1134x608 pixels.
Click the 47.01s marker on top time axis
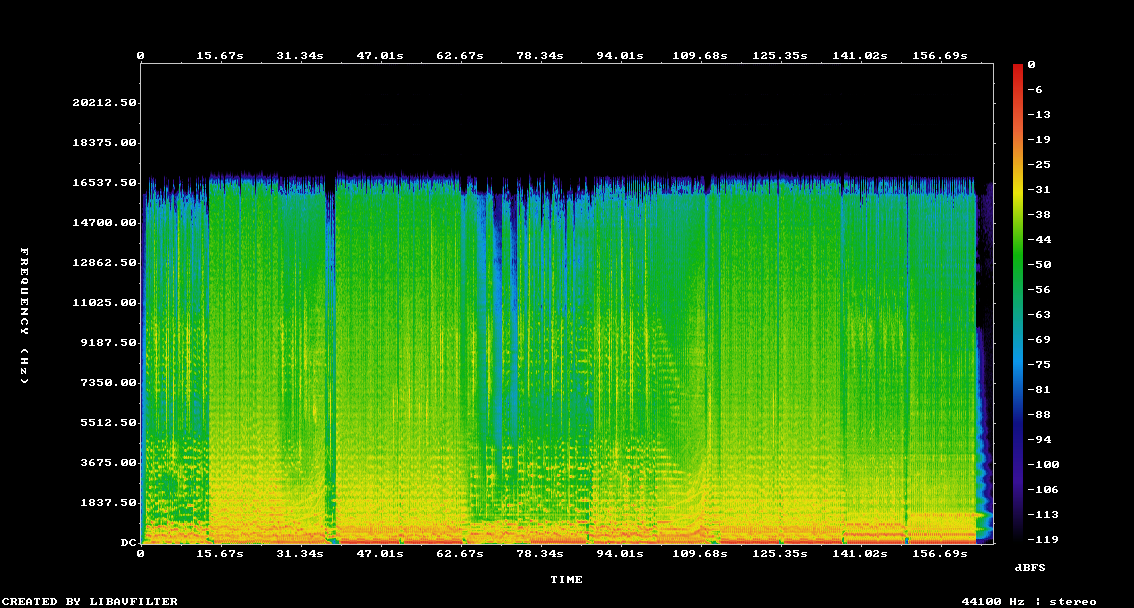click(380, 56)
